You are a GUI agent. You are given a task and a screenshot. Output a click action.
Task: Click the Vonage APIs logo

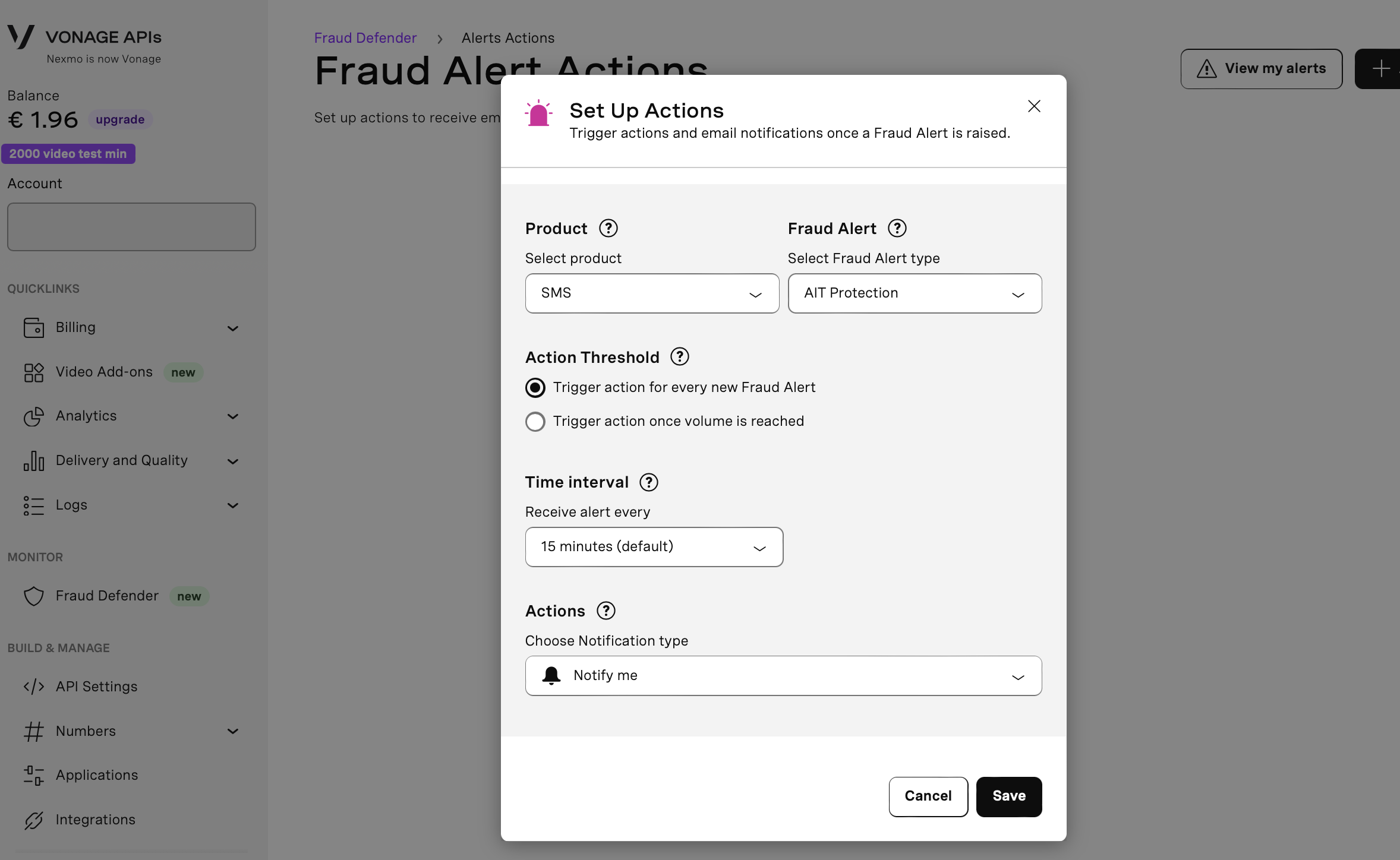click(x=22, y=37)
